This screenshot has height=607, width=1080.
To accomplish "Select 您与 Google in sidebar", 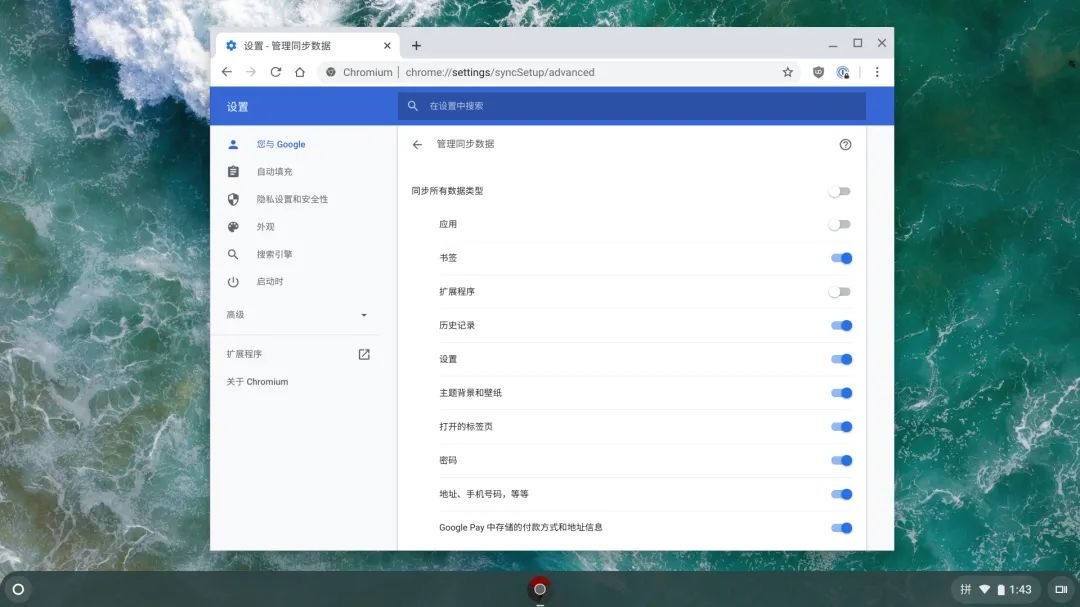I will click(x=280, y=144).
